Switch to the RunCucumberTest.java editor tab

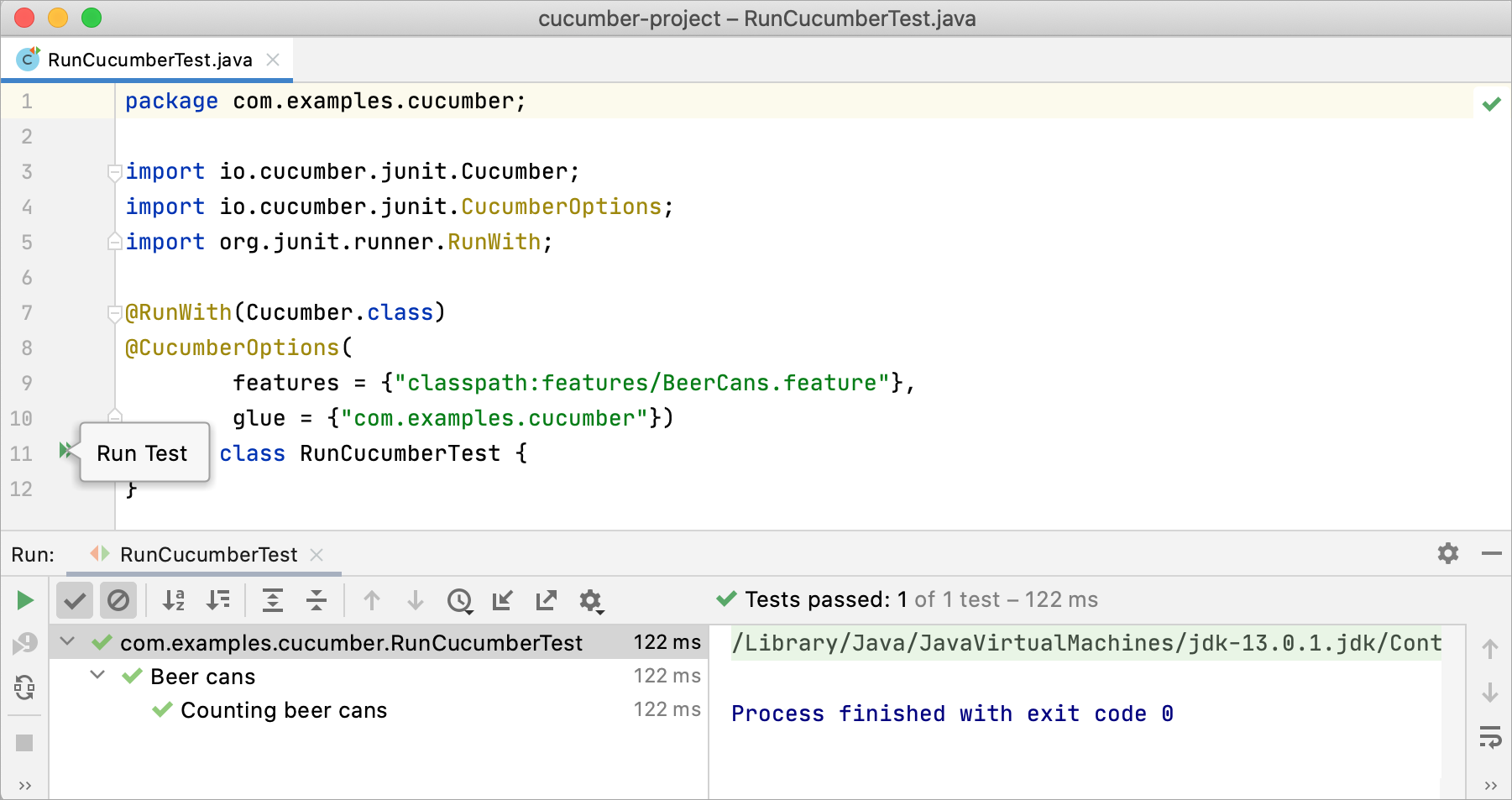click(x=148, y=59)
